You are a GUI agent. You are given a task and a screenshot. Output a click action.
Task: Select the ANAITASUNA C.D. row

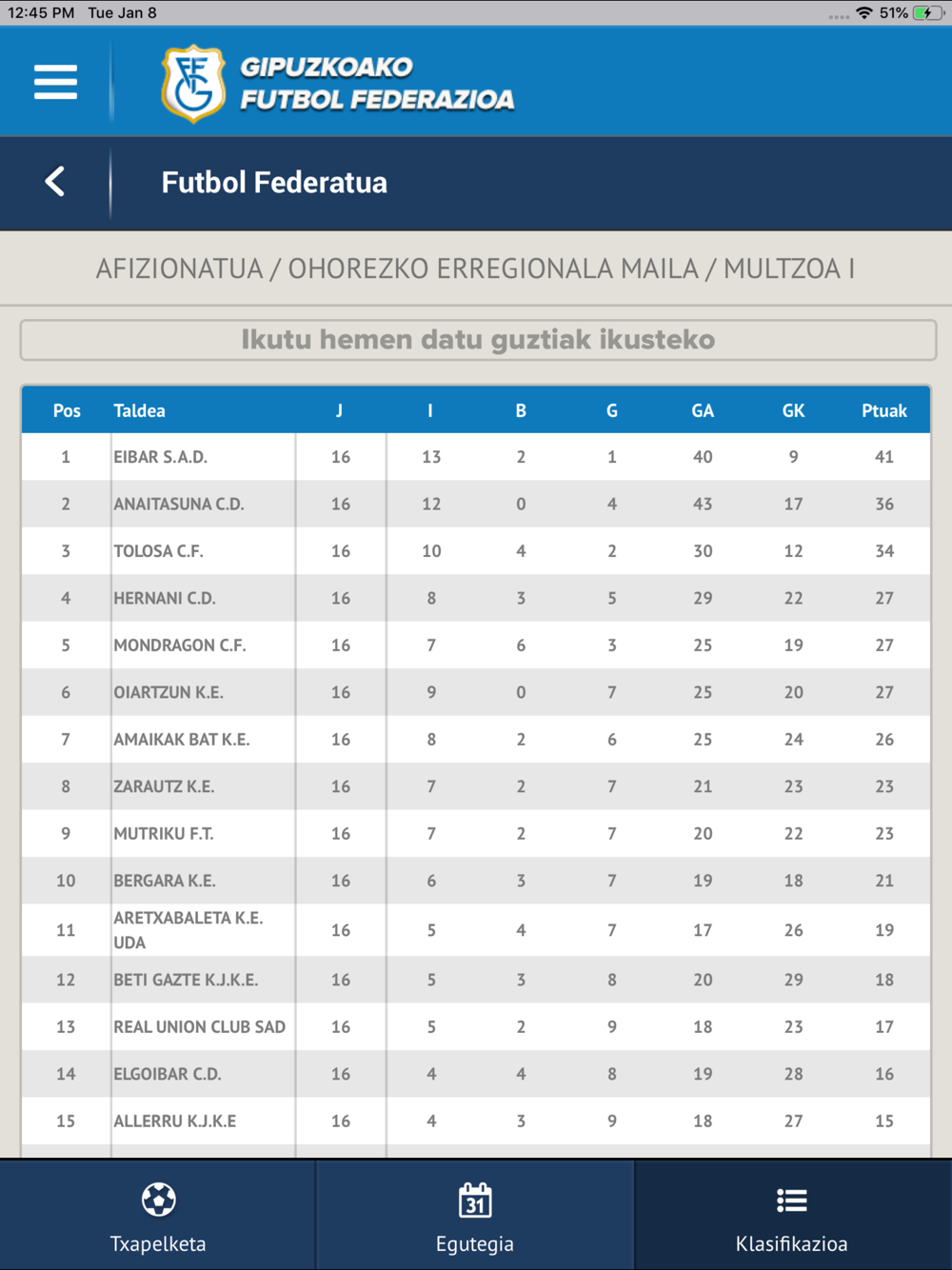(x=476, y=504)
